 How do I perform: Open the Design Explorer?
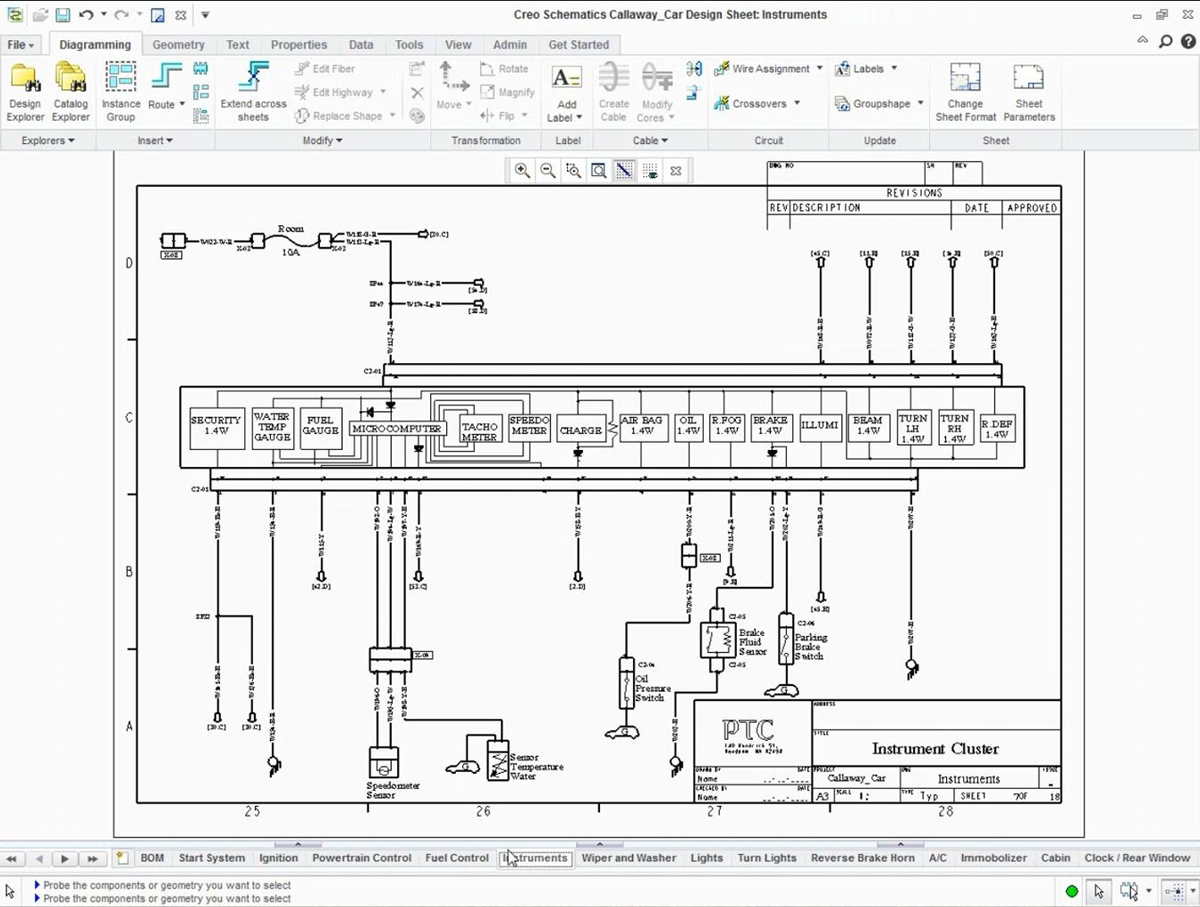click(25, 91)
